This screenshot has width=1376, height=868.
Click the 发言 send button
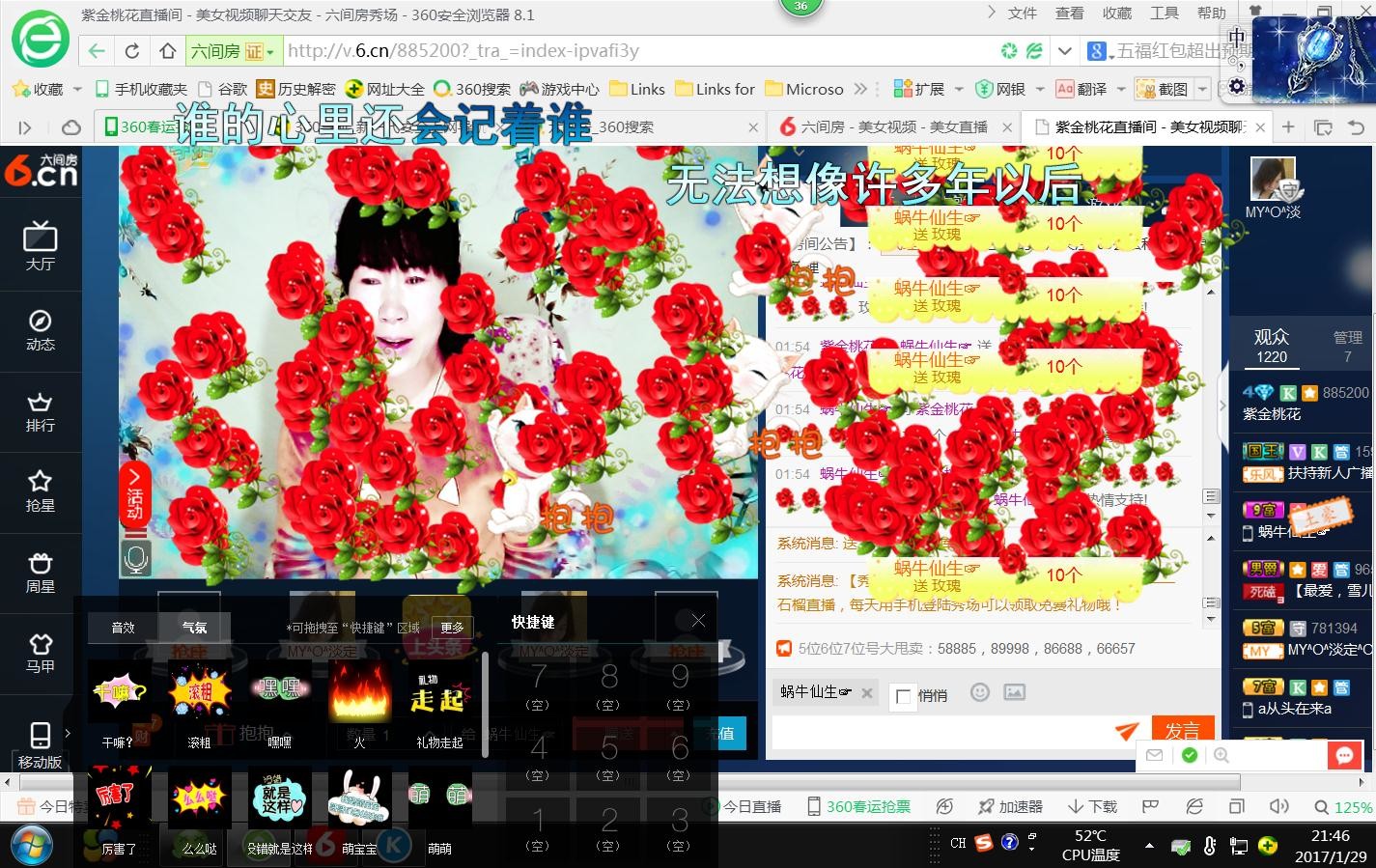click(x=1181, y=731)
